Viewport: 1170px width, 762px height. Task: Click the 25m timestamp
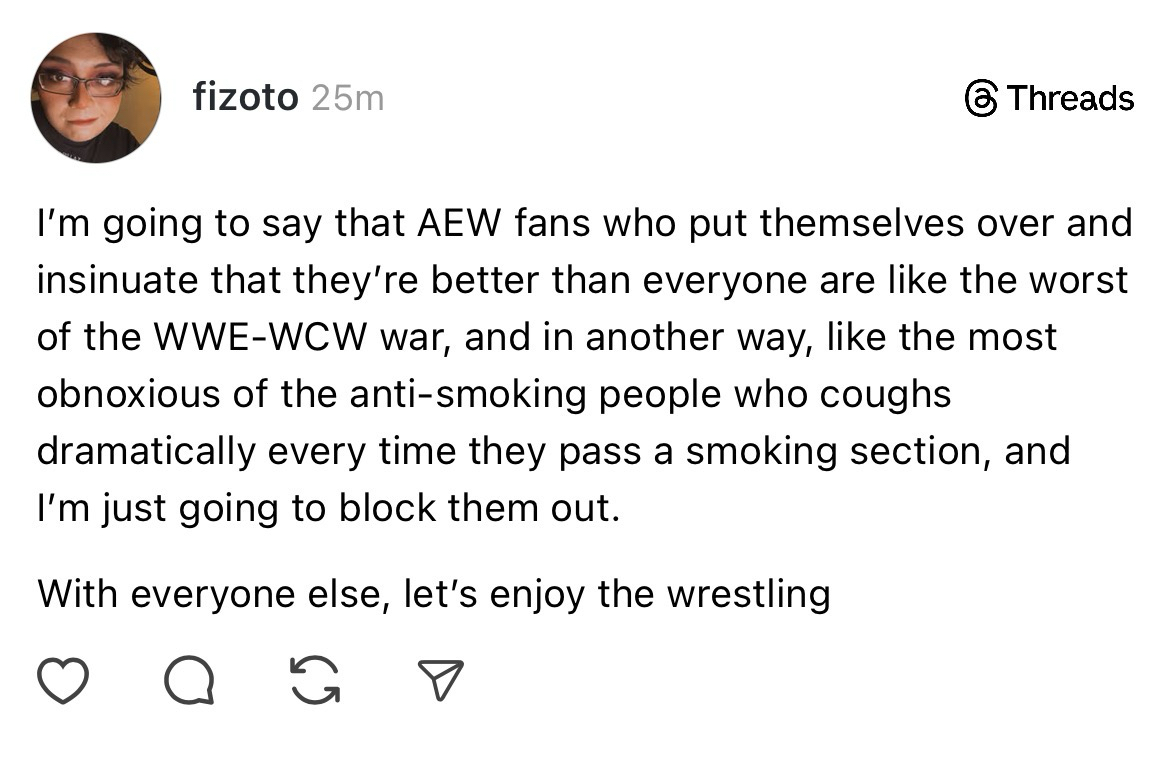click(x=347, y=98)
